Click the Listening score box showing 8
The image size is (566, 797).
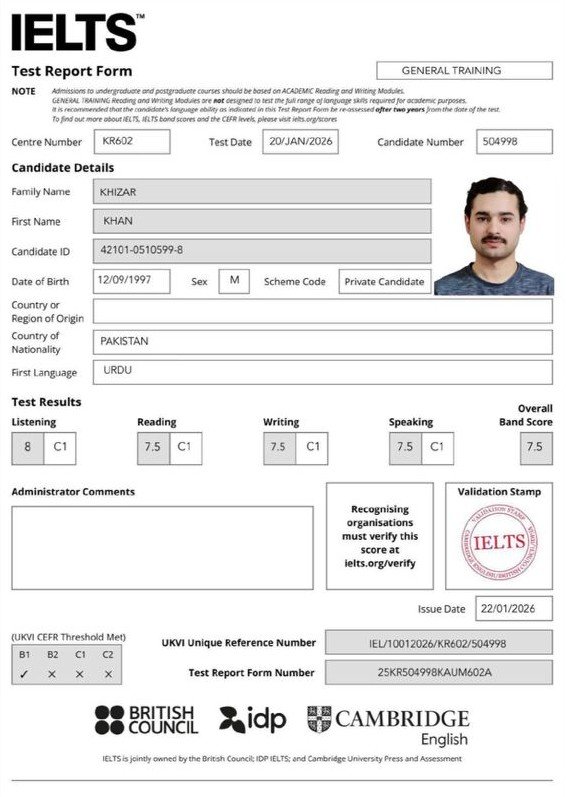click(27, 448)
